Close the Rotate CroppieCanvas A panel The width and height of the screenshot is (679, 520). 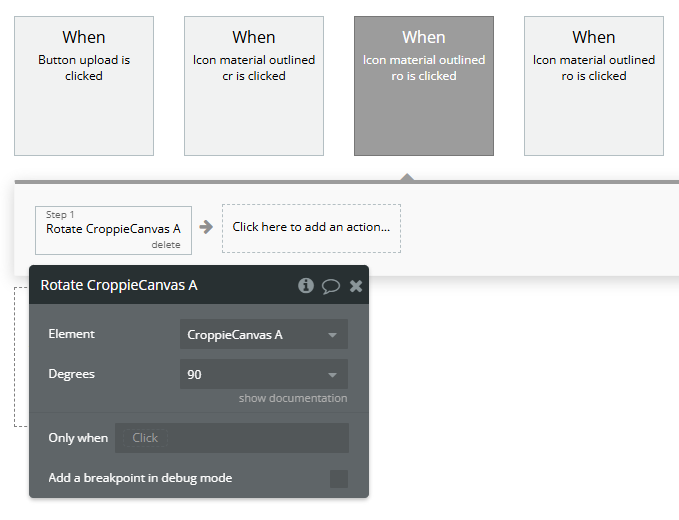point(356,286)
